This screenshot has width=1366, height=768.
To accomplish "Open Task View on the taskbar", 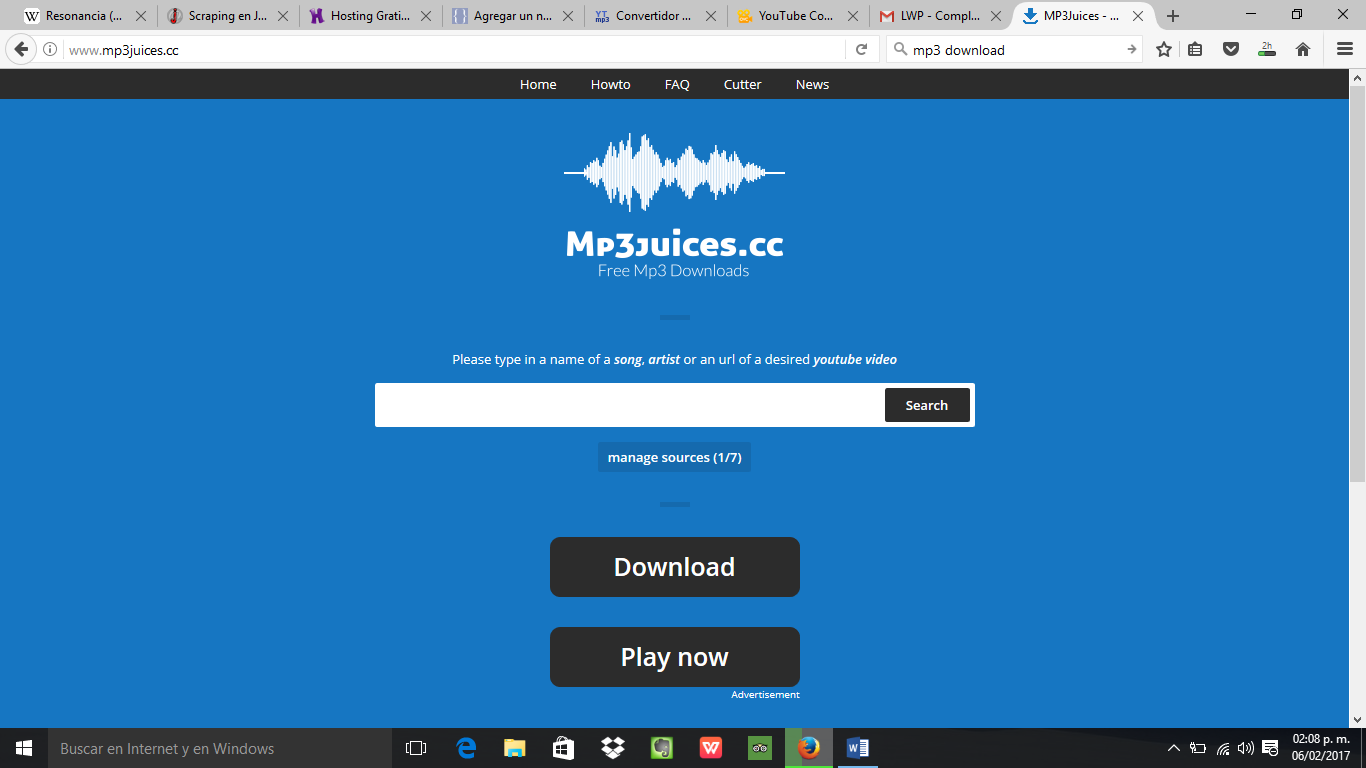I will point(416,748).
